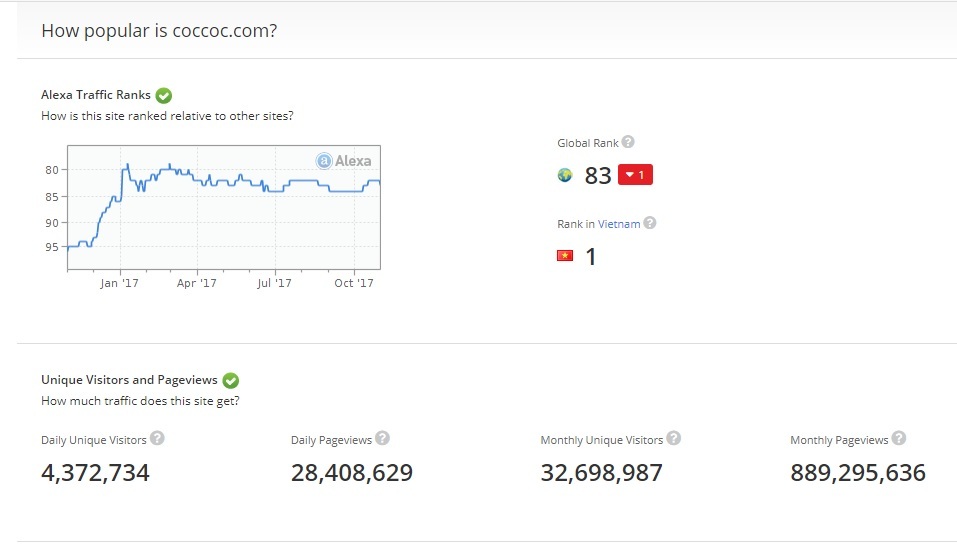Click the global rank number 83
957x546 pixels.
598,176
